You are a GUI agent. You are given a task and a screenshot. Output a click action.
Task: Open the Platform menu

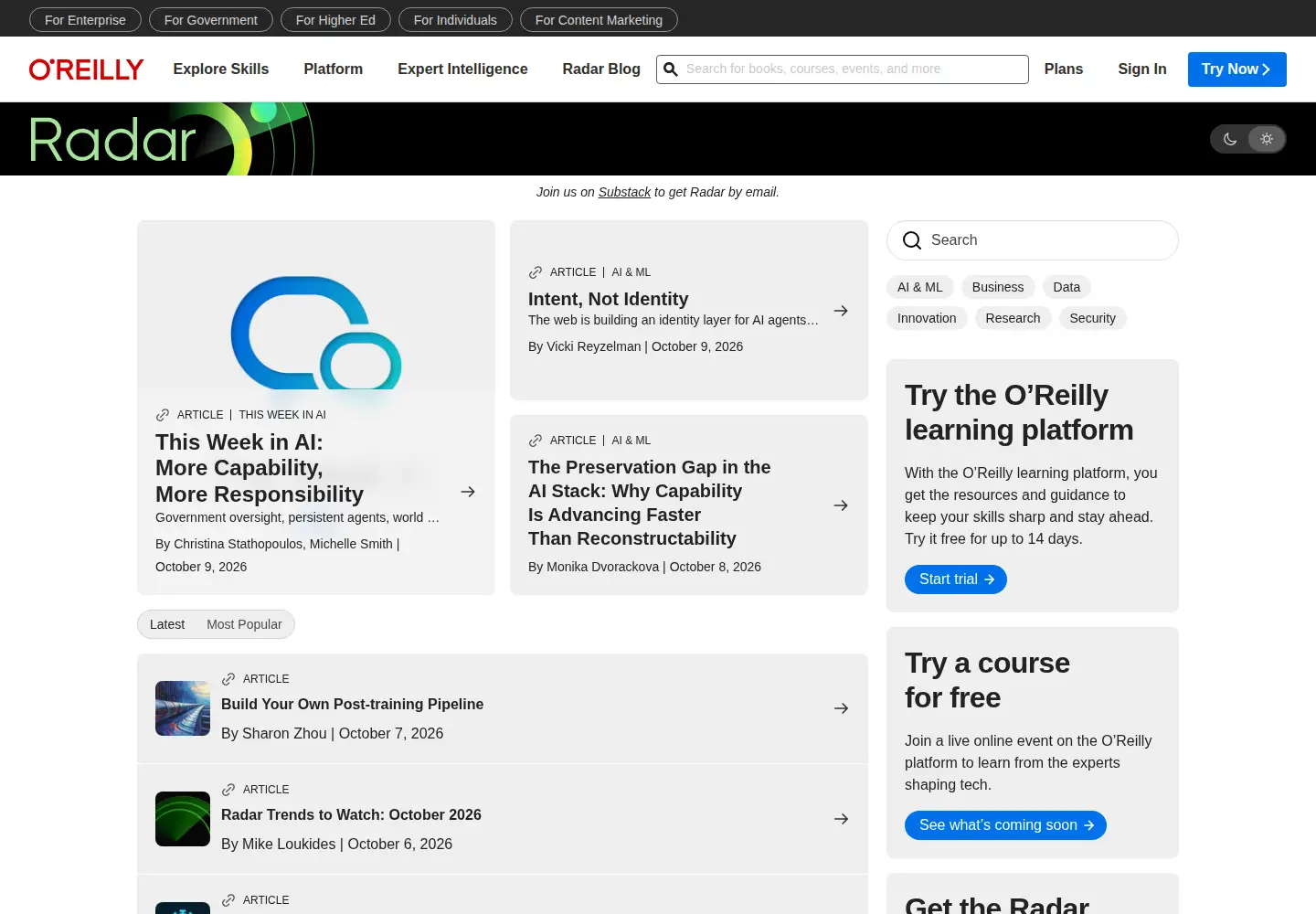[334, 69]
